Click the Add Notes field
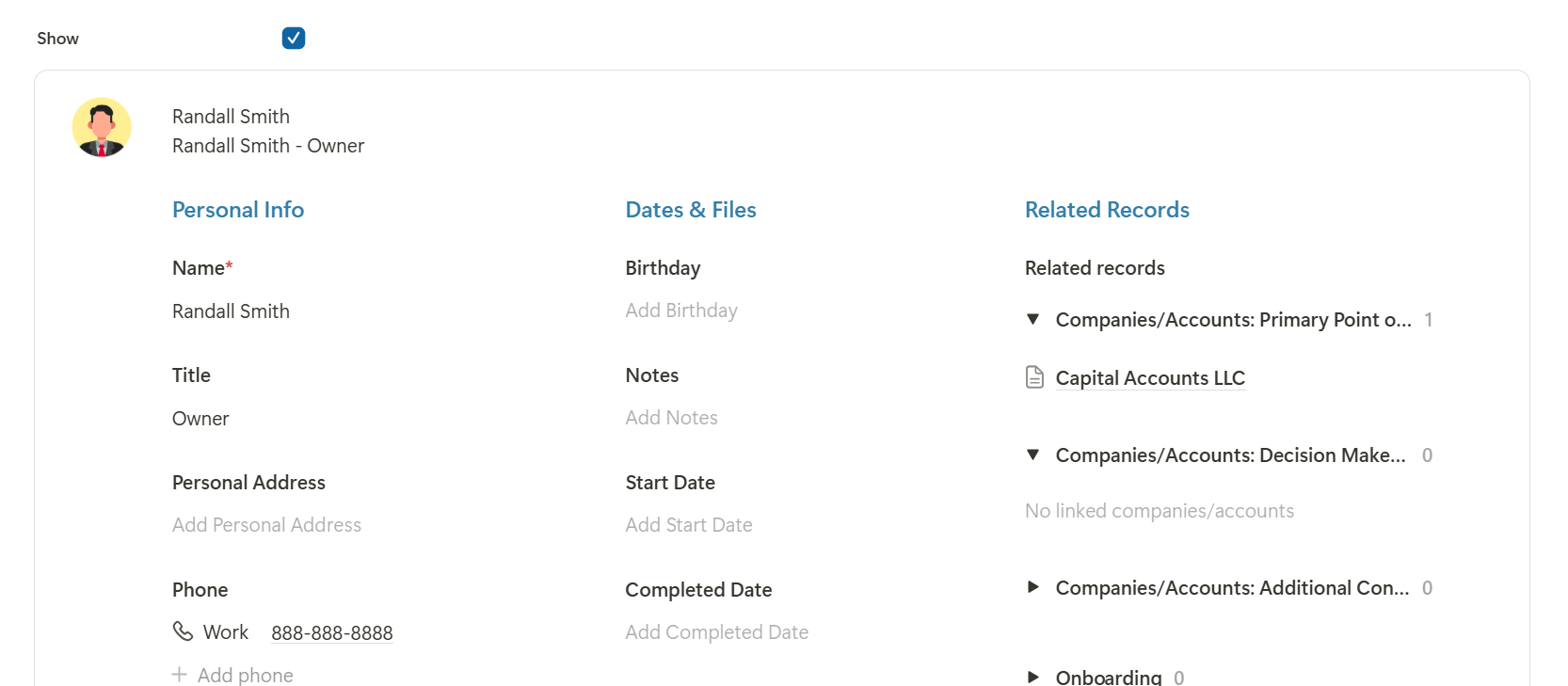The width and height of the screenshot is (1568, 686). 671,418
